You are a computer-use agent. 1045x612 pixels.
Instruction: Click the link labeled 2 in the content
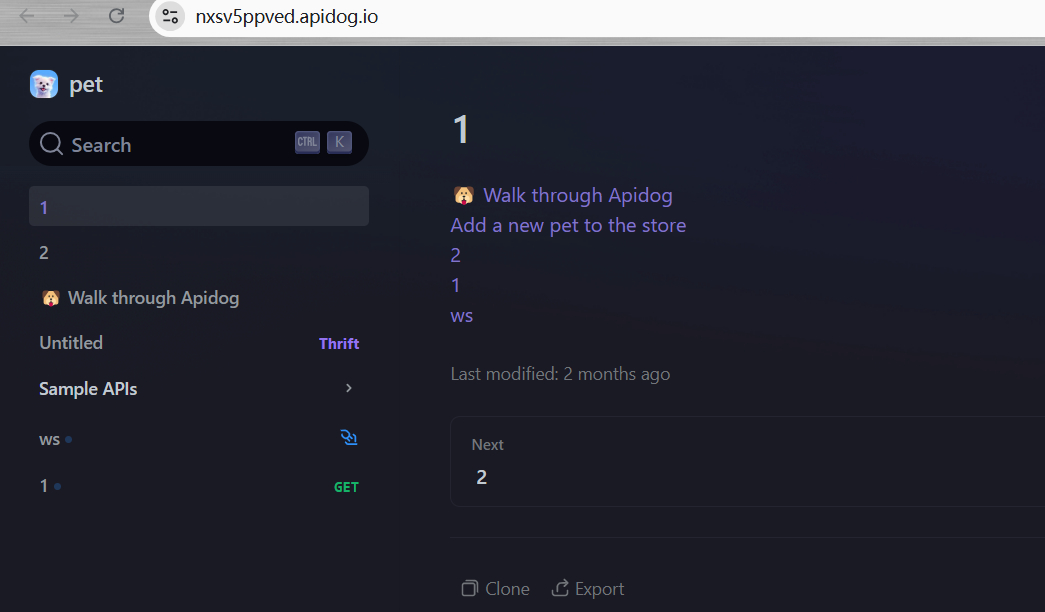pyautogui.click(x=456, y=255)
